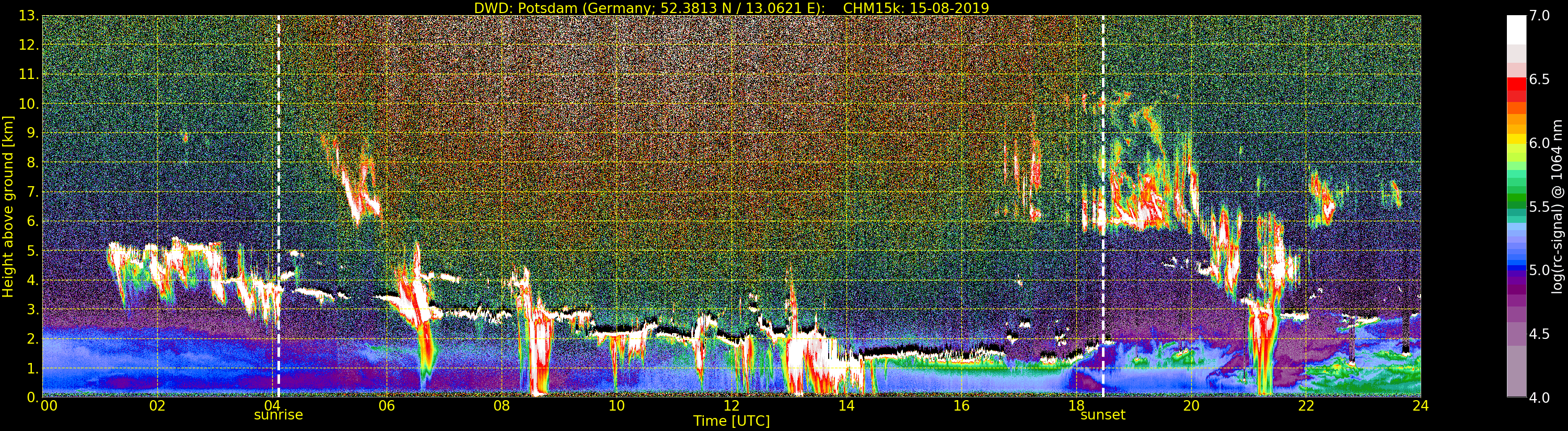Click height-axis tick "4."

(33, 280)
